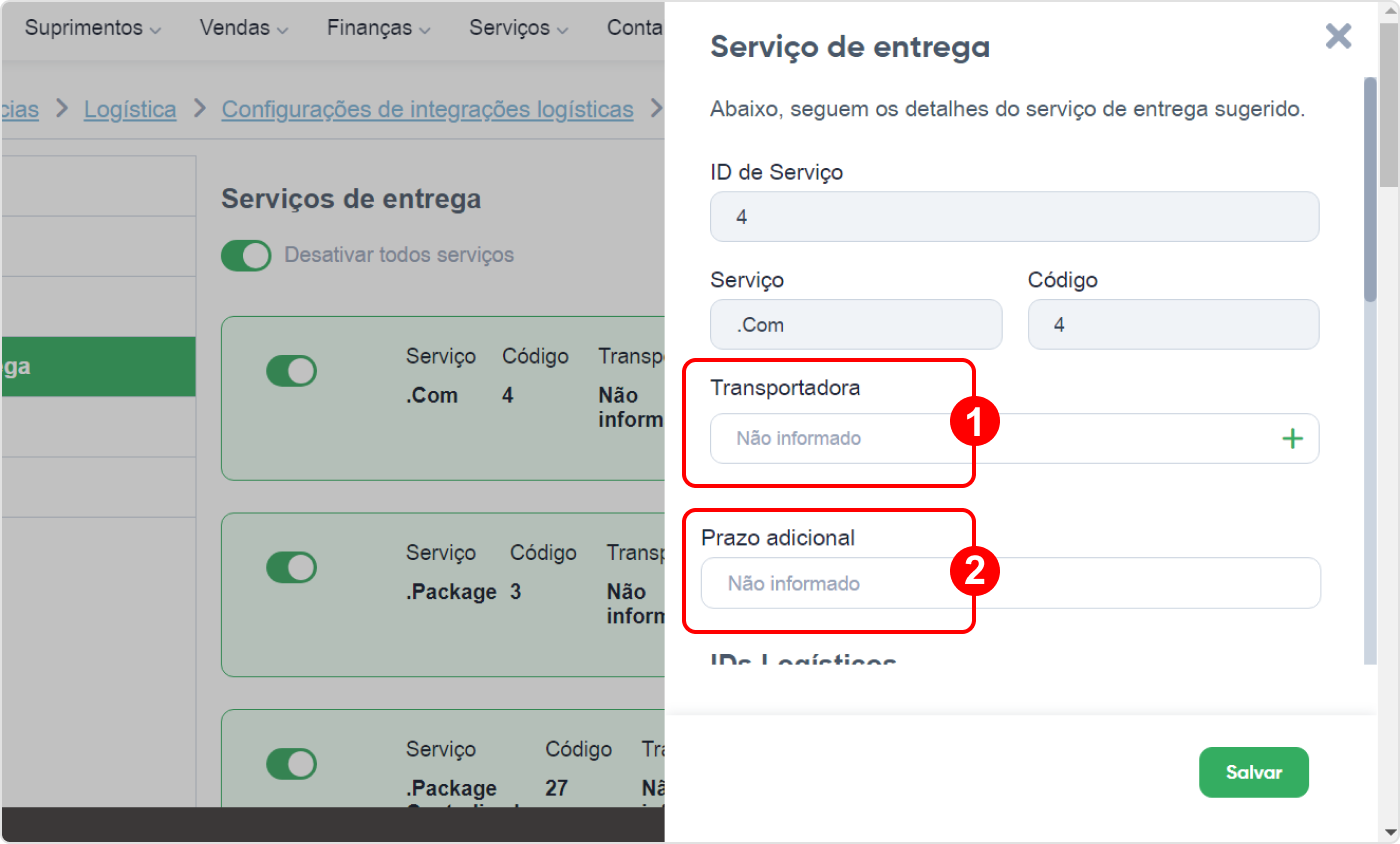1400x844 pixels.
Task: Click the Código field in the panel
Action: pyautogui.click(x=1173, y=325)
